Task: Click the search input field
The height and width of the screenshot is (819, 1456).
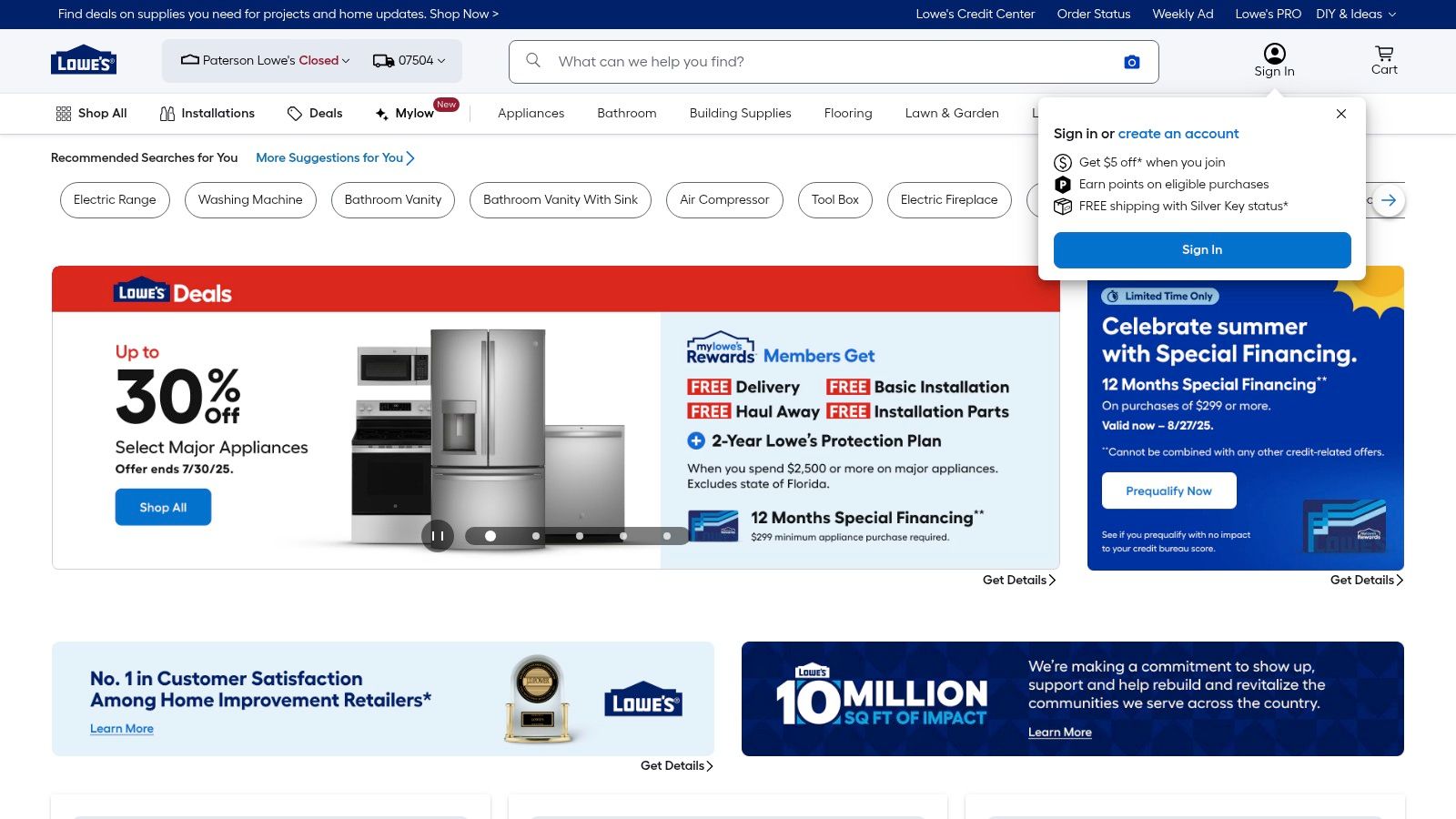Action: (819, 61)
